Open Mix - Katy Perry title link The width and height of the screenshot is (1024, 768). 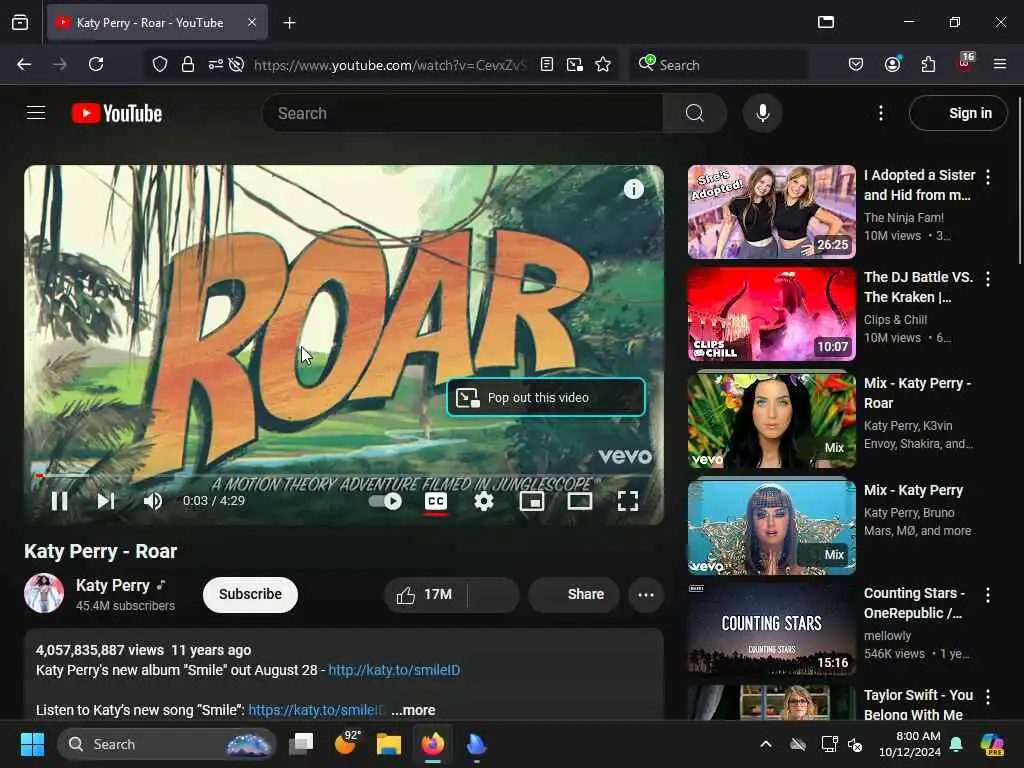913,490
